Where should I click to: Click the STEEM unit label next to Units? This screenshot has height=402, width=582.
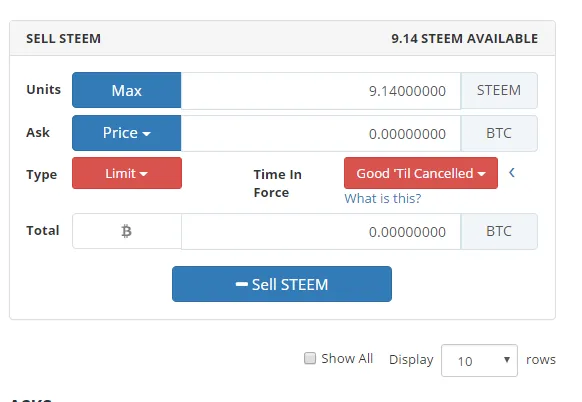coord(499,91)
